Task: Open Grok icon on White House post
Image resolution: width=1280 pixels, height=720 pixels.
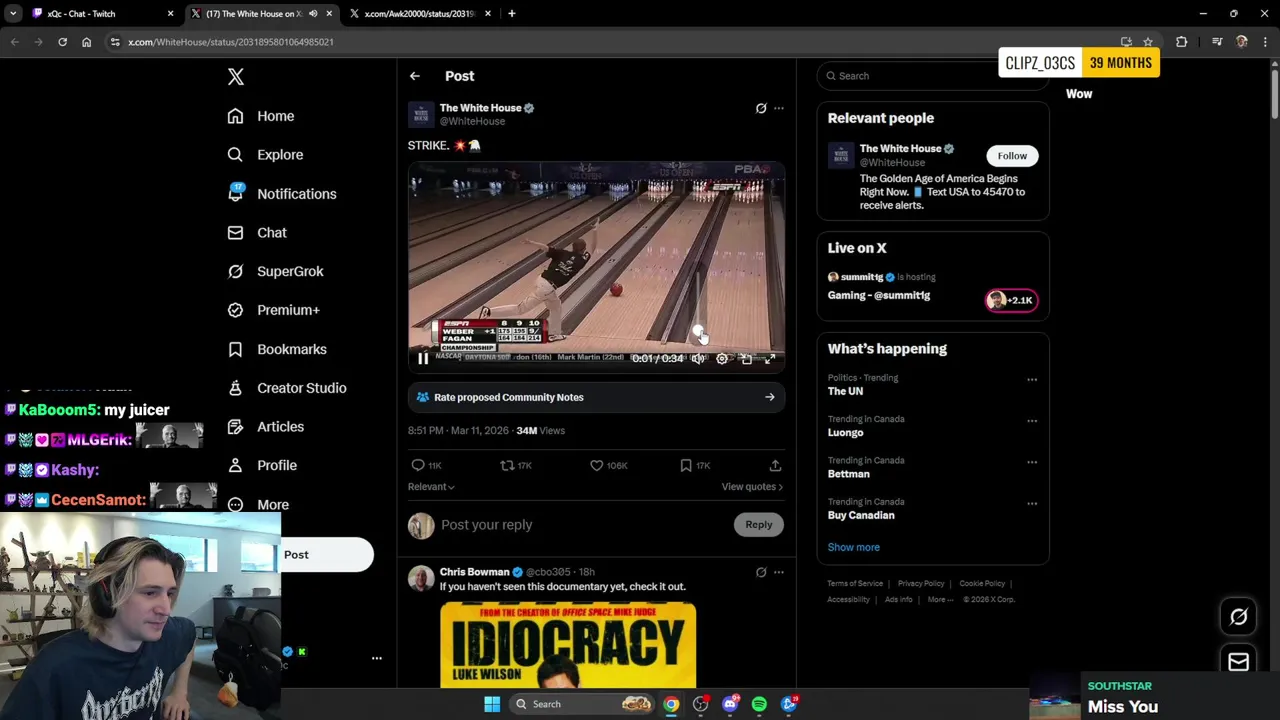Action: (761, 108)
